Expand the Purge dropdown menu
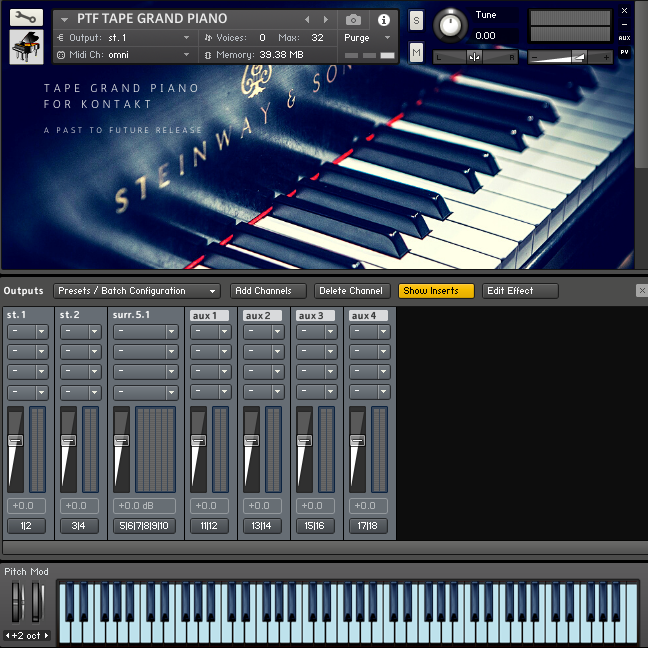This screenshot has height=648, width=648. point(368,38)
